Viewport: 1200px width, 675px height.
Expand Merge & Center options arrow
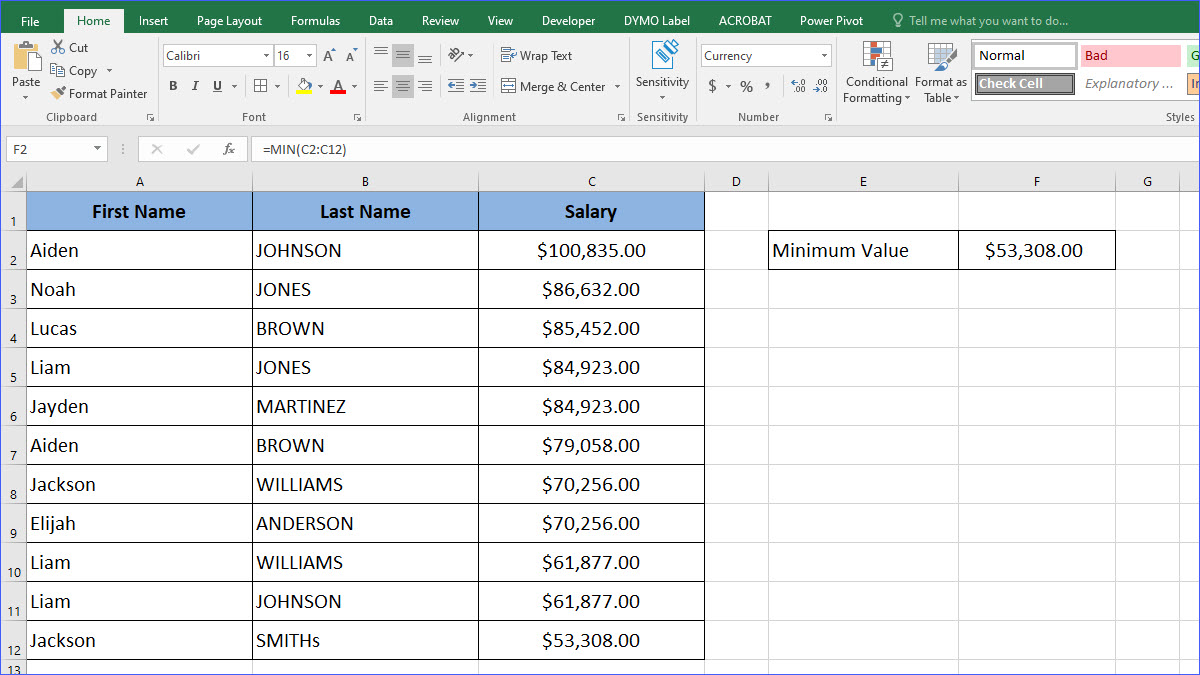click(x=617, y=87)
